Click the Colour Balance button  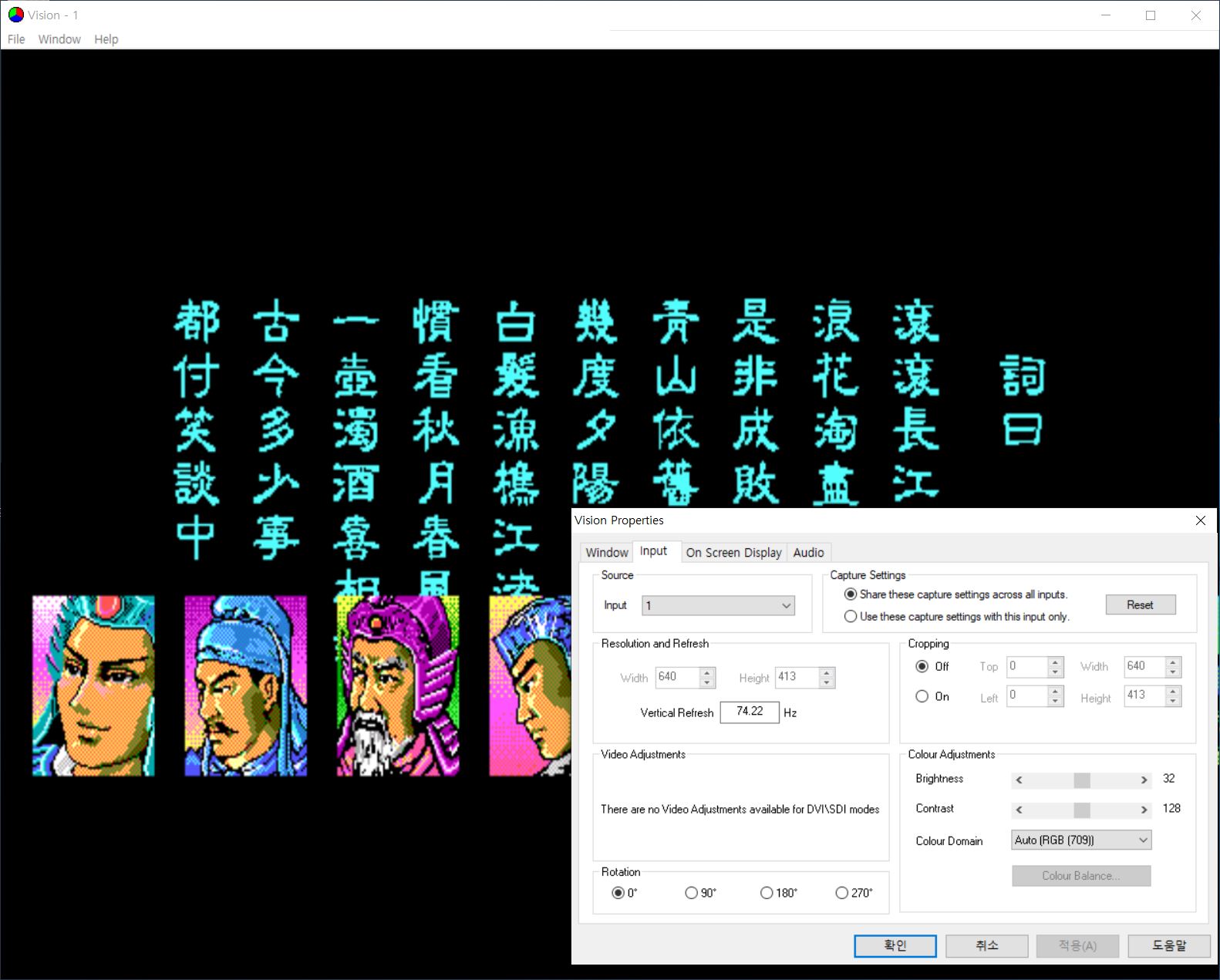(1081, 876)
